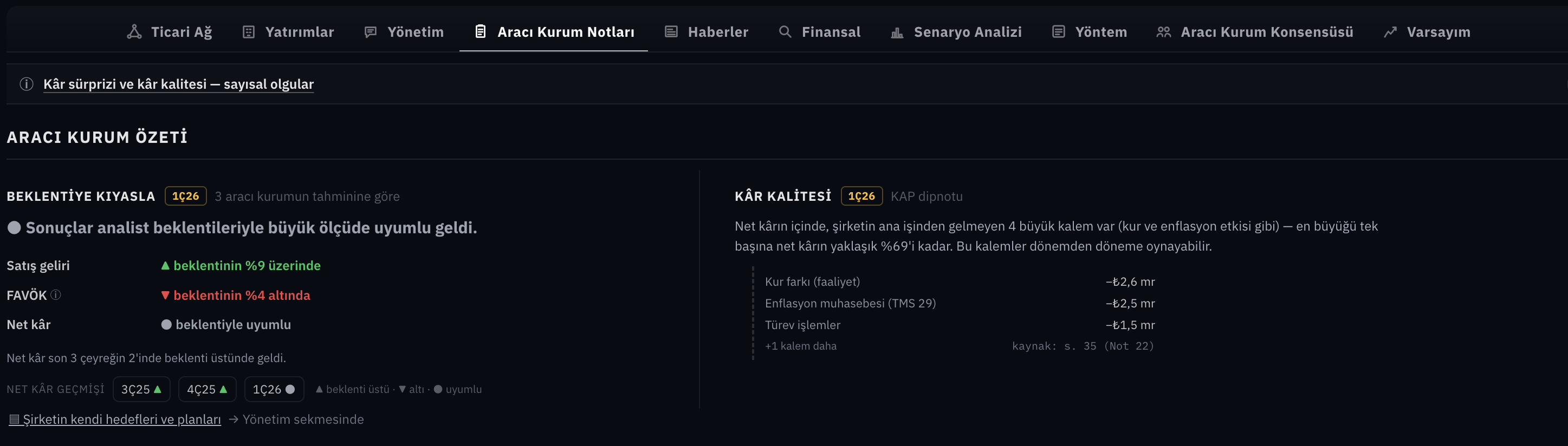
Task: Open Kâr sürprizi ve kâr kalitesi link
Action: 178,84
